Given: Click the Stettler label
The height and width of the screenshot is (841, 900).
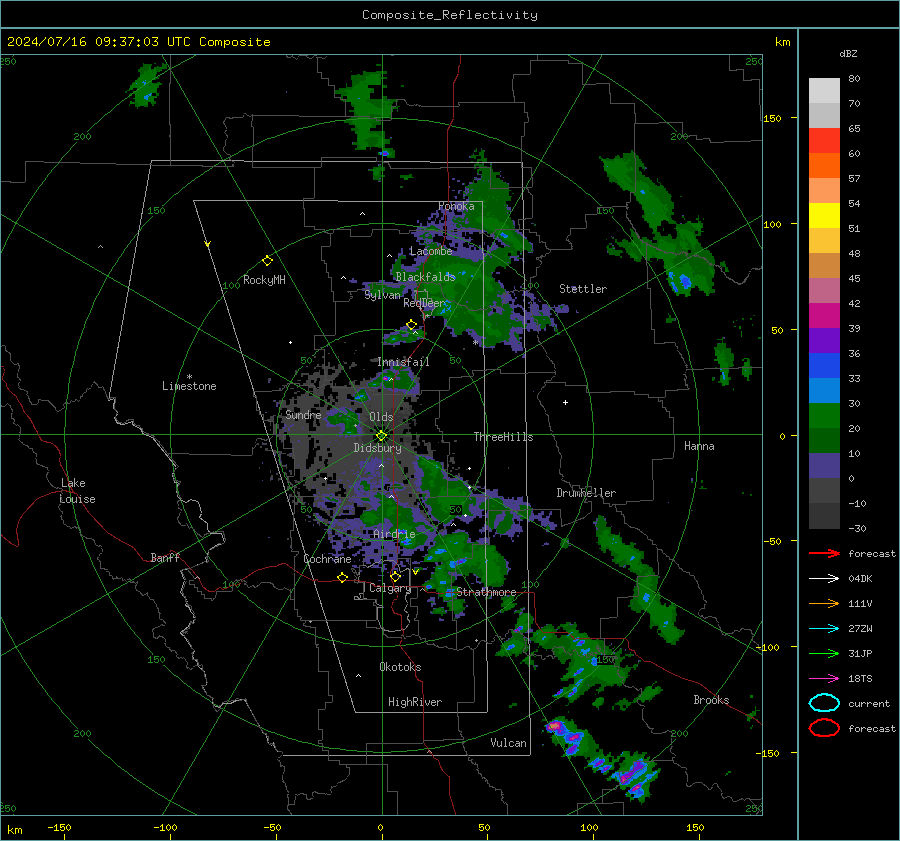Looking at the screenshot, I should click(583, 289).
